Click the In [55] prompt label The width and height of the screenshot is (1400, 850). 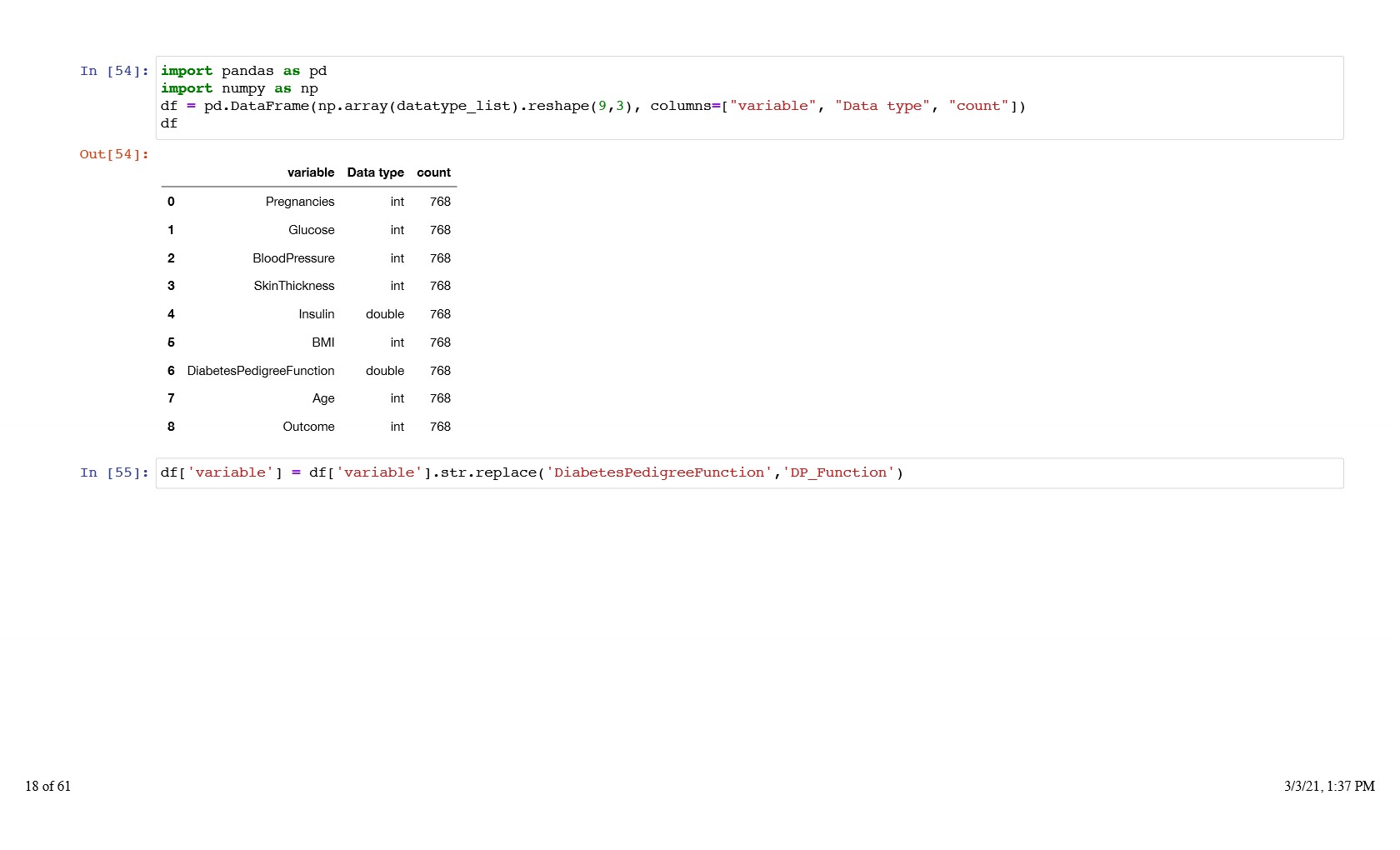(114, 473)
